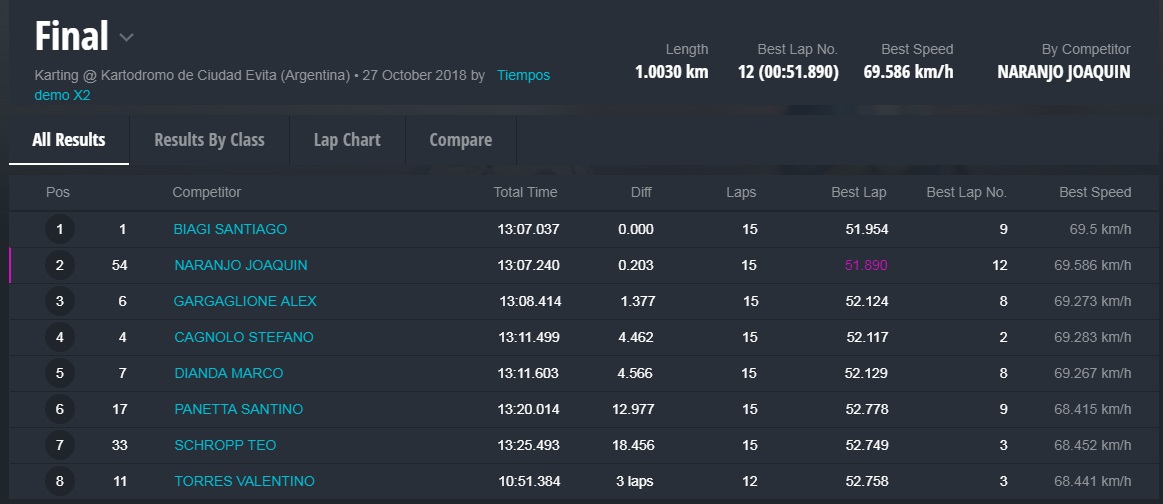Click GARGAGLIONE ALEX competitor link
Image resolution: width=1163 pixels, height=504 pixels.
[x=245, y=301]
